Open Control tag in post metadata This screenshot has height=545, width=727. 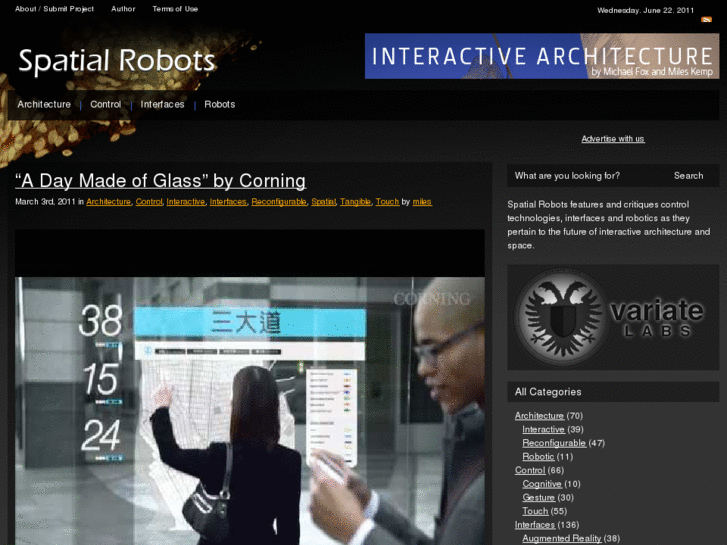point(149,202)
